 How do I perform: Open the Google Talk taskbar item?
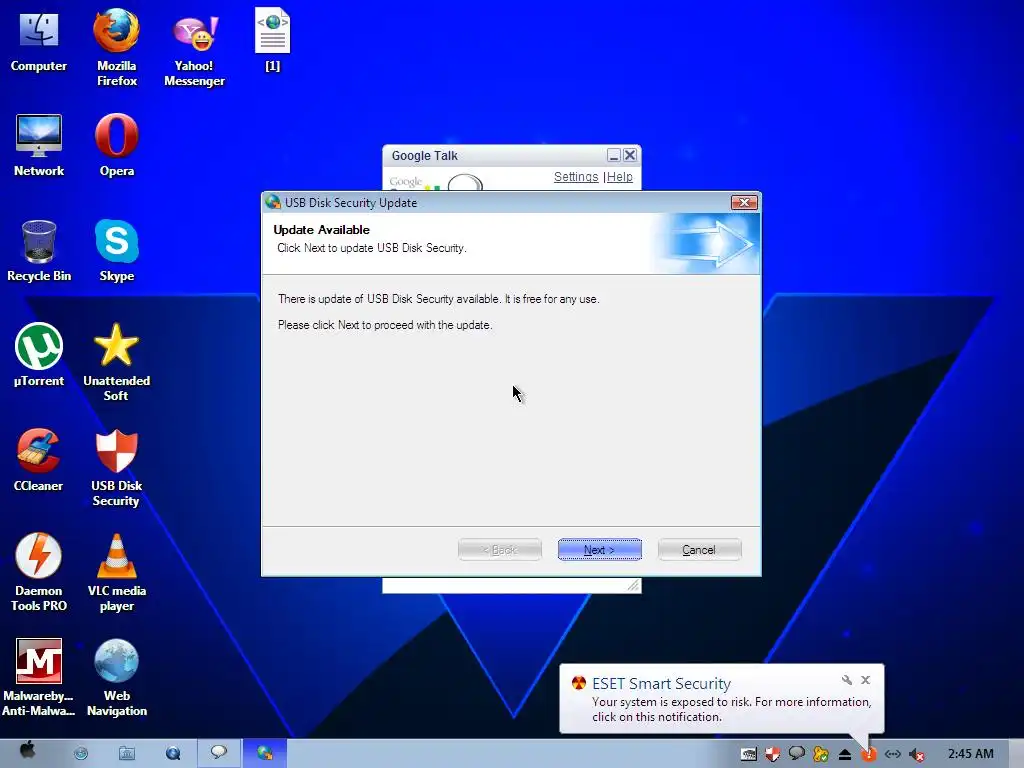219,753
